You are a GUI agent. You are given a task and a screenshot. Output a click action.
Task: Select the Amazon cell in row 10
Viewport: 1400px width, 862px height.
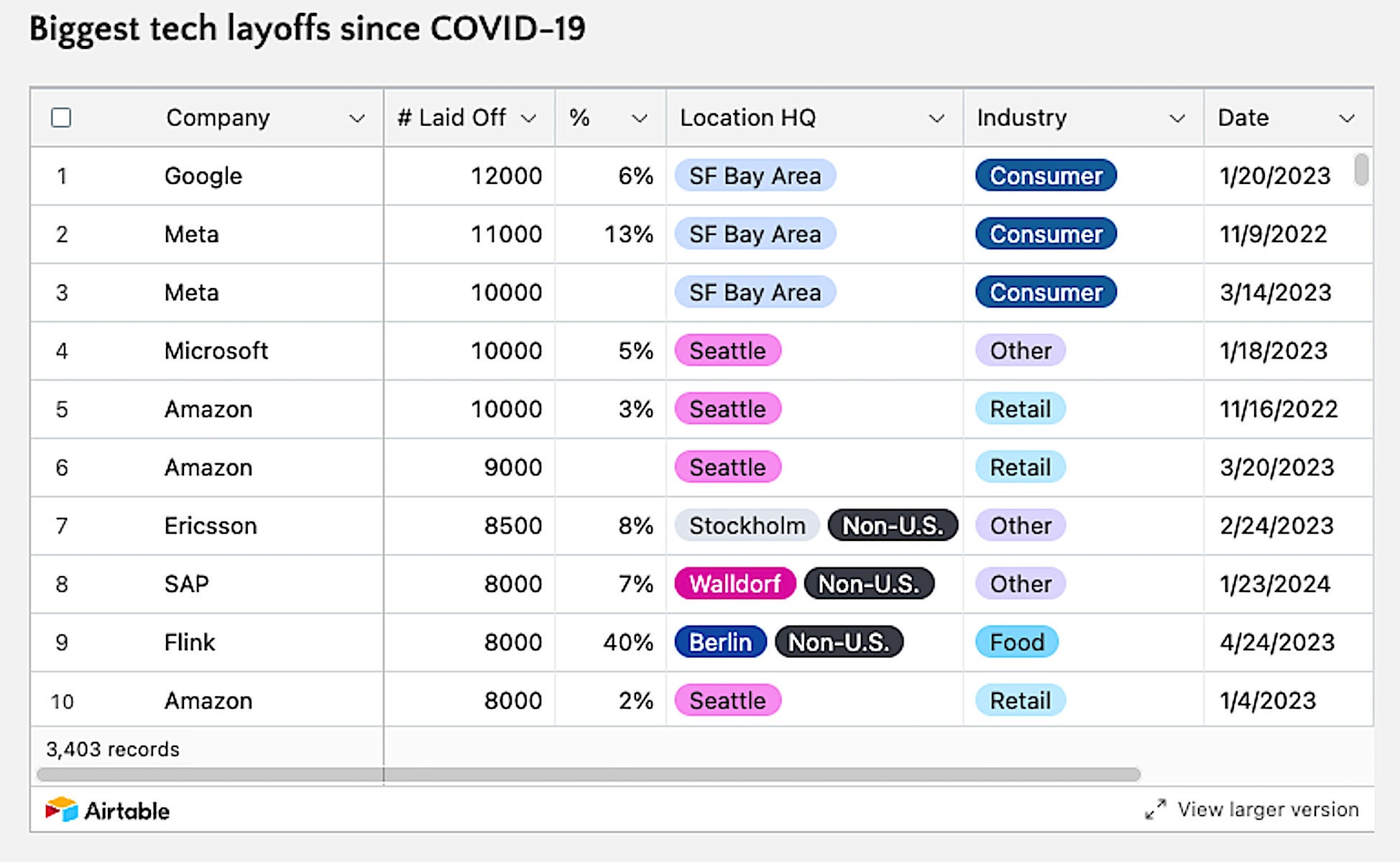click(x=208, y=700)
